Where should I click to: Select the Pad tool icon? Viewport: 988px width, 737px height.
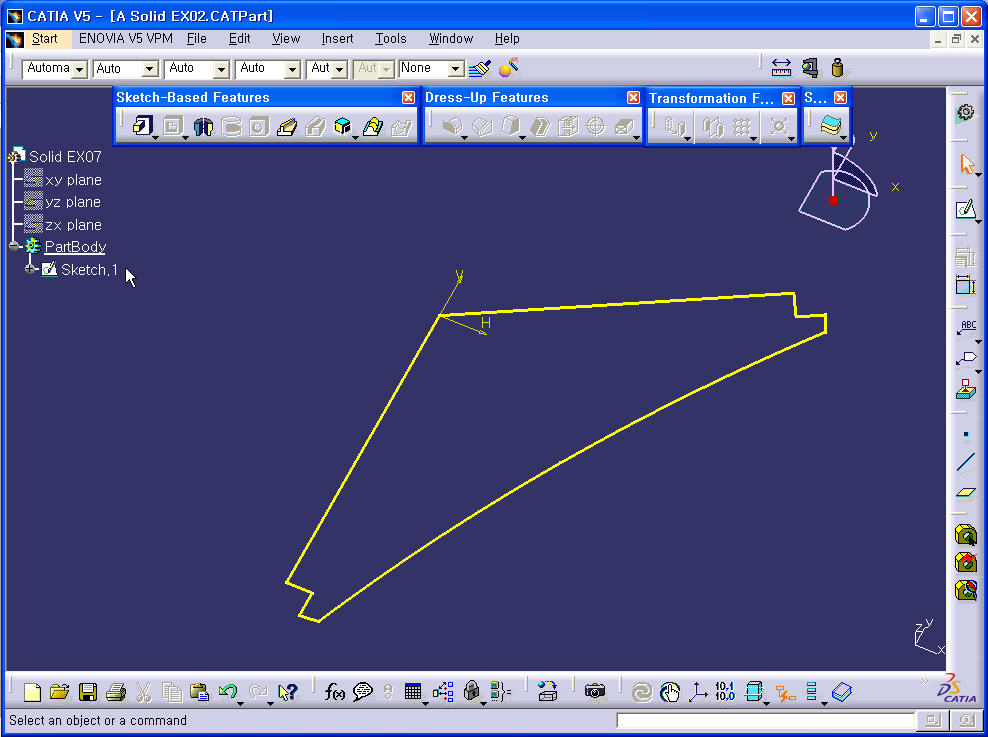click(x=142, y=127)
